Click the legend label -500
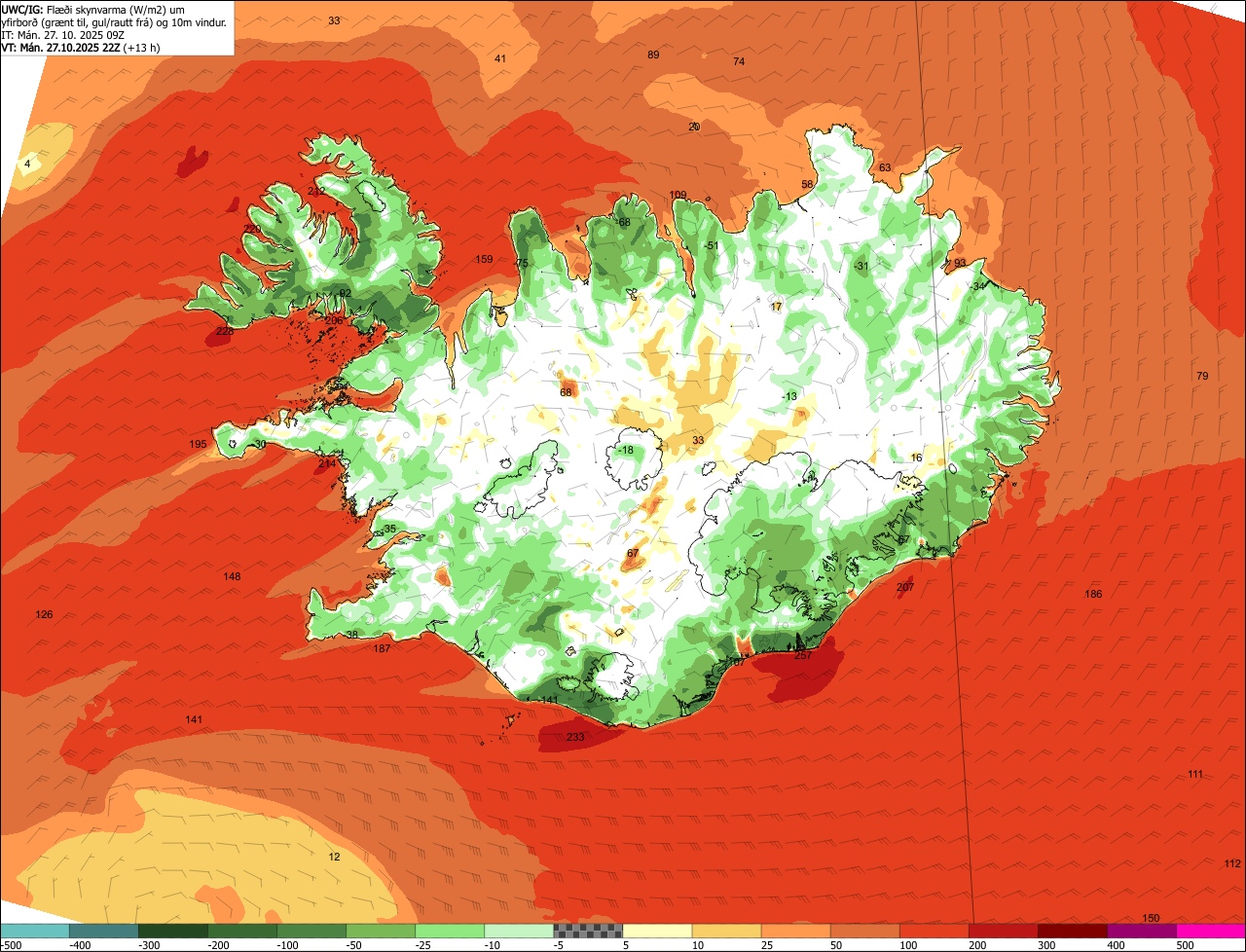 click(x=11, y=945)
